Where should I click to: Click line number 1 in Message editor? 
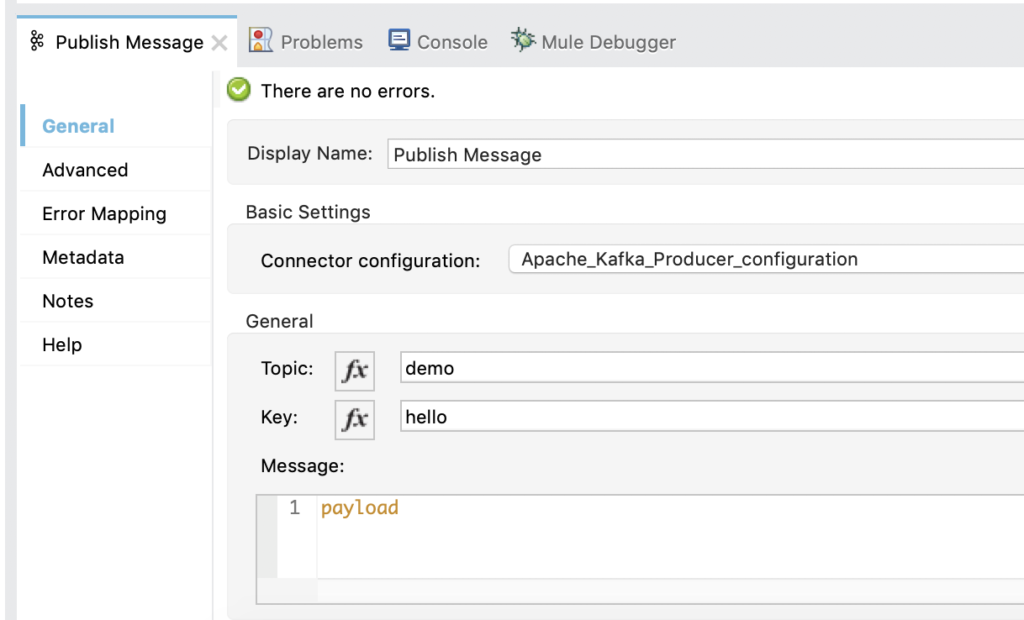pyautogui.click(x=293, y=508)
